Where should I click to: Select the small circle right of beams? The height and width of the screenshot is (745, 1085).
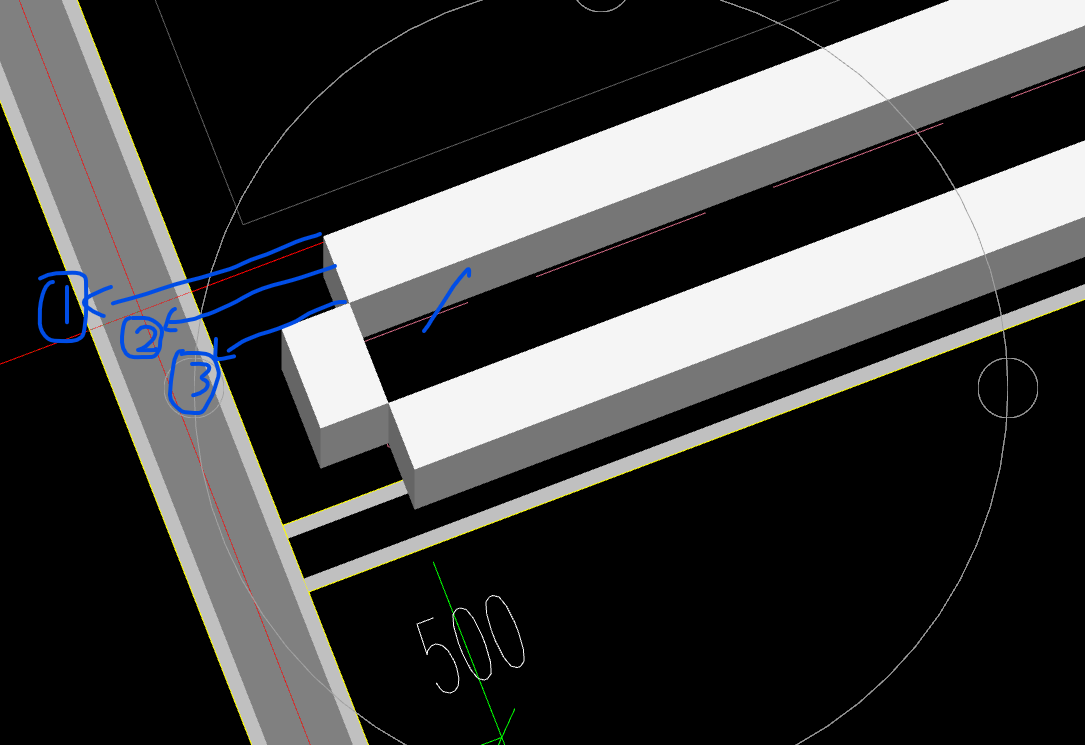pos(1008,388)
